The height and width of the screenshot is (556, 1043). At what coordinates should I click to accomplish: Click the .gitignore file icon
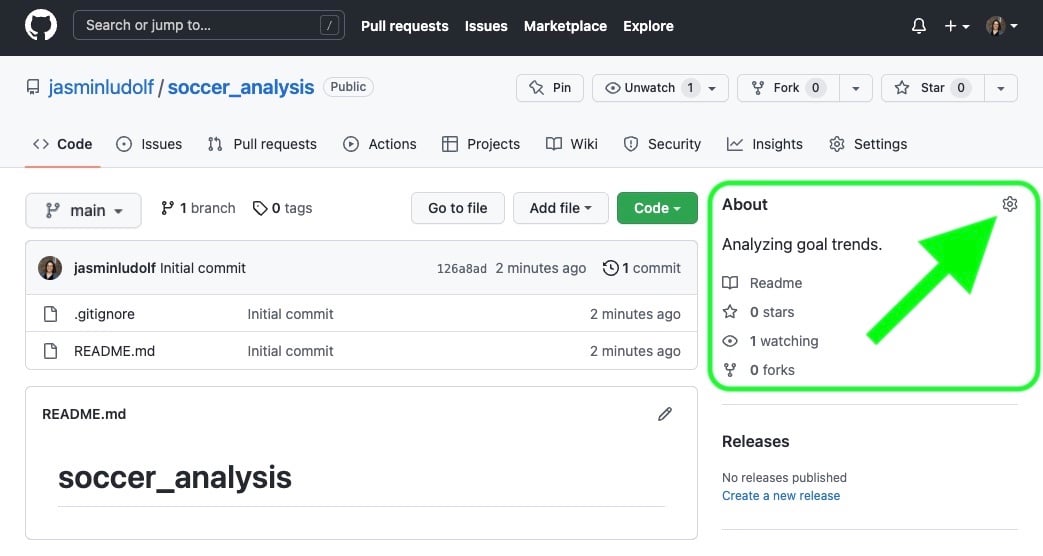click(51, 314)
